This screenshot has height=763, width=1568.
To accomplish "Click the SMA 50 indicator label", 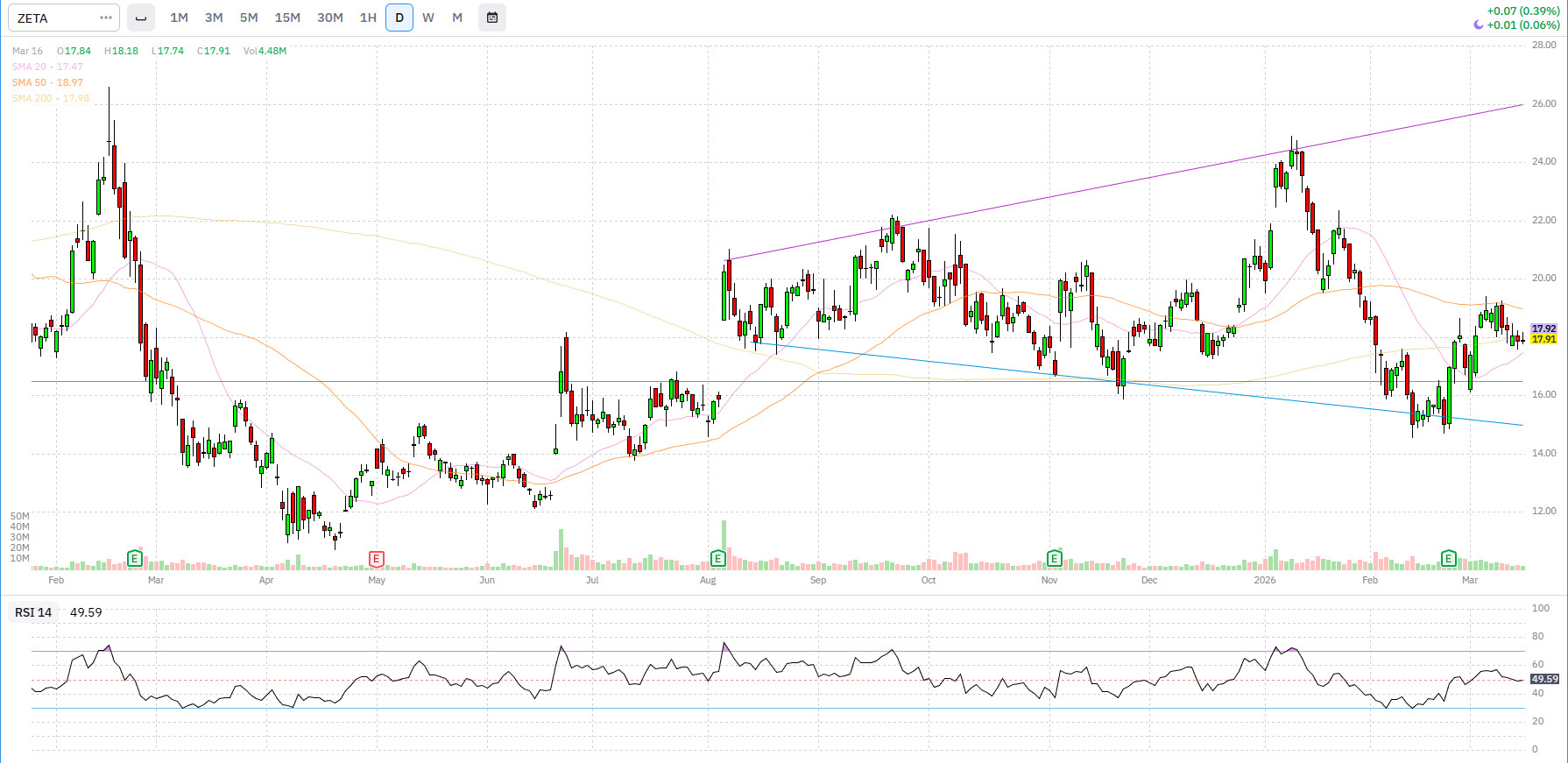I will [47, 82].
